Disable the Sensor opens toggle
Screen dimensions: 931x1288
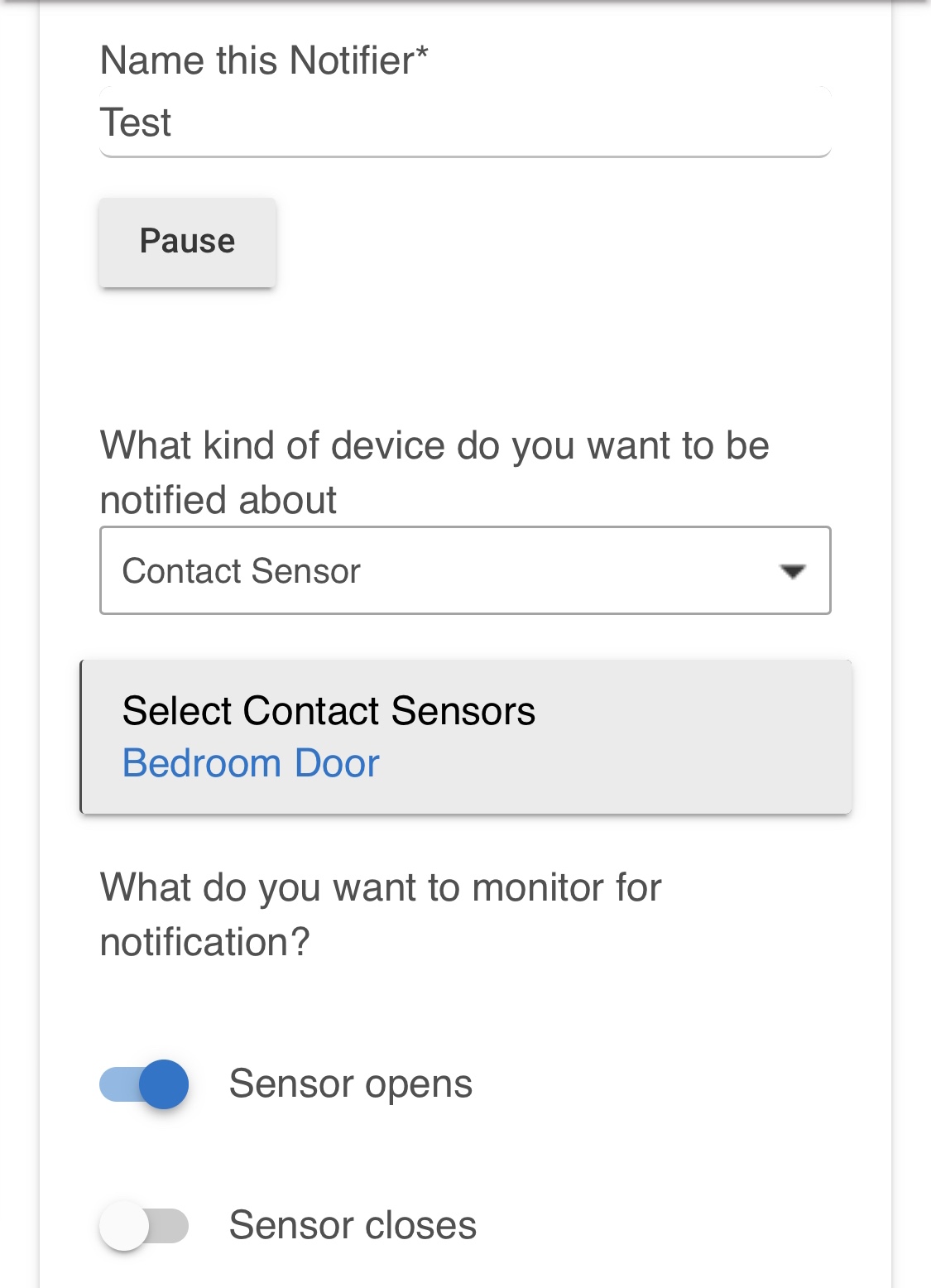pyautogui.click(x=144, y=1084)
